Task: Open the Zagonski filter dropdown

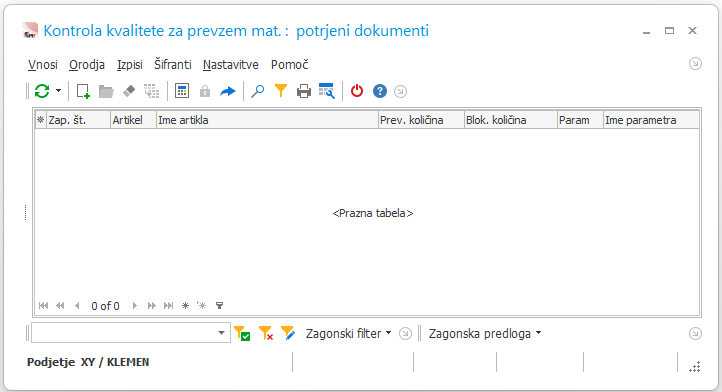Action: click(349, 333)
